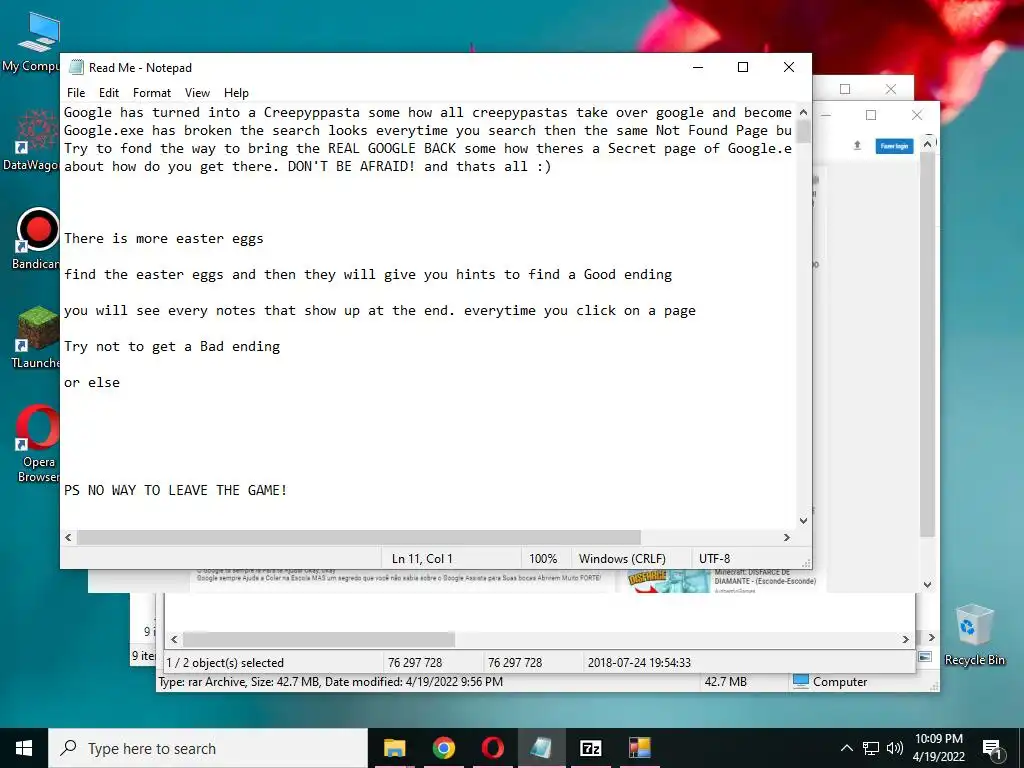
Task: Open the Notepad Edit menu
Action: pos(108,93)
